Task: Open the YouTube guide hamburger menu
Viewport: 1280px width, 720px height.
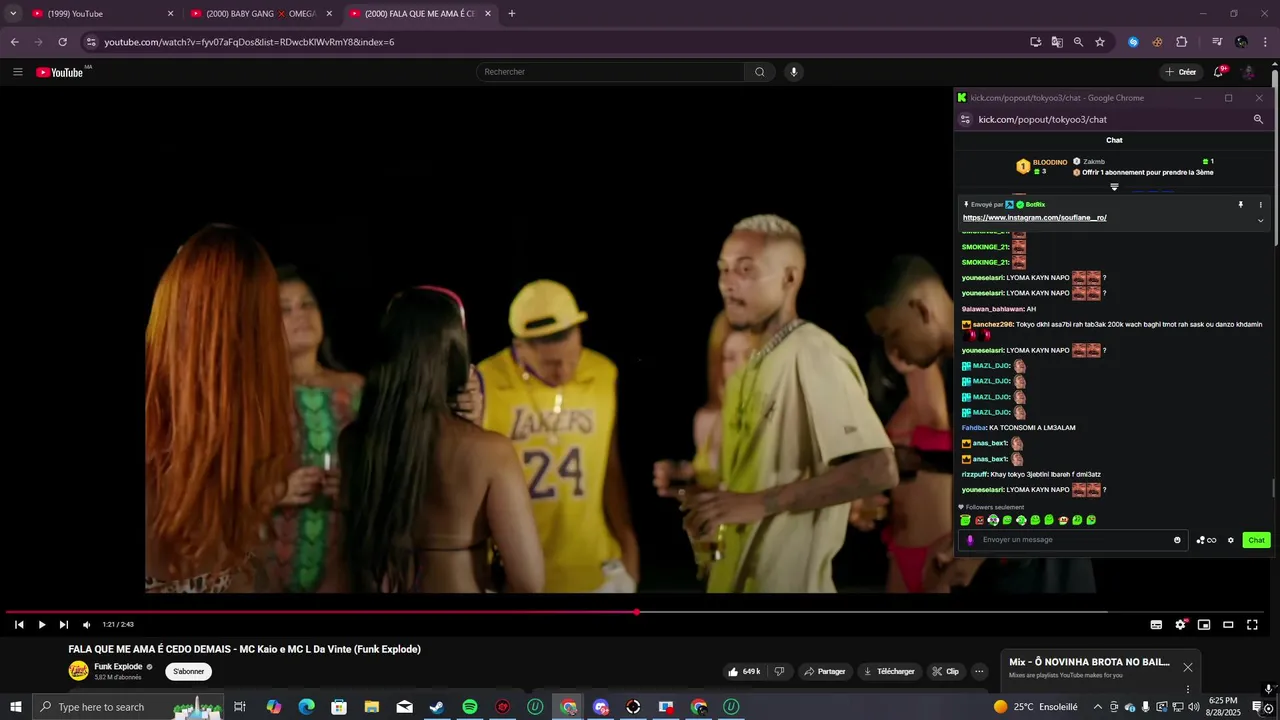Action: coord(17,72)
